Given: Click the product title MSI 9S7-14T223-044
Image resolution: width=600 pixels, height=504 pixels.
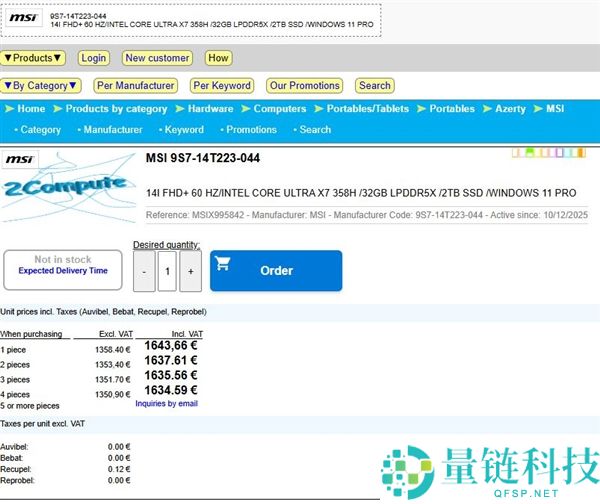Looking at the screenshot, I should coord(203,158).
